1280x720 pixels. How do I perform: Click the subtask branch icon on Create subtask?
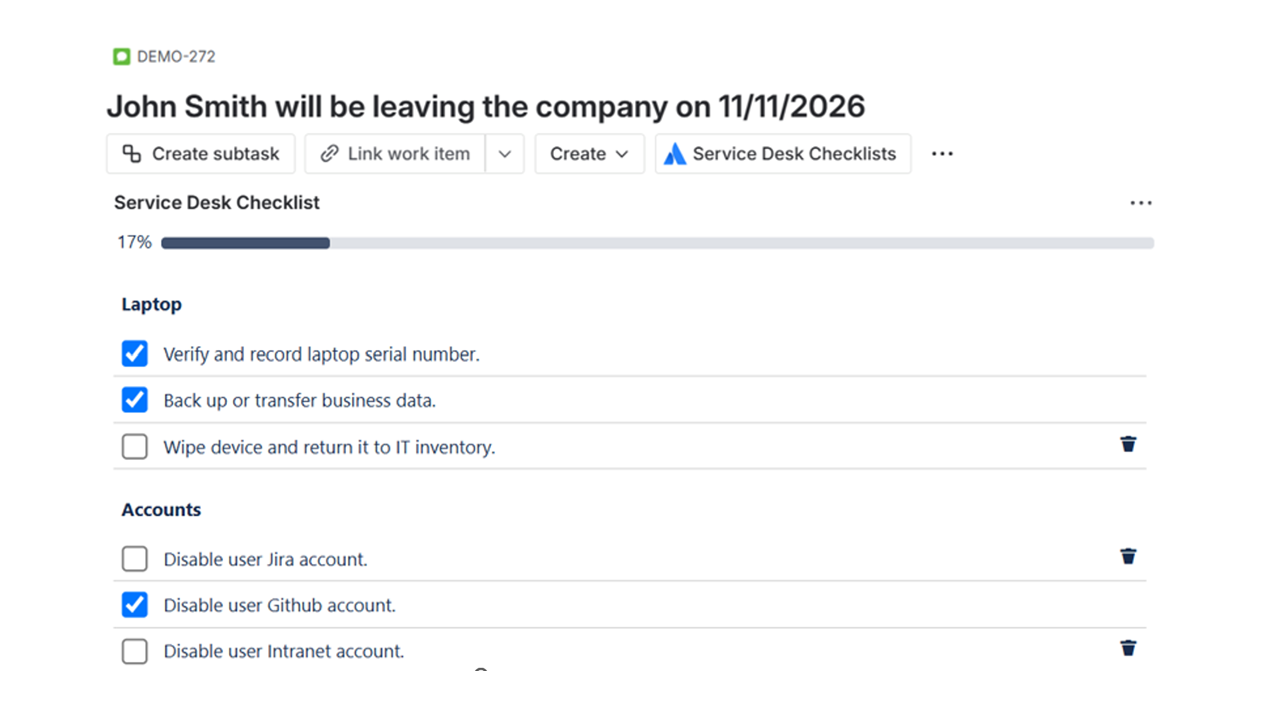pos(131,153)
